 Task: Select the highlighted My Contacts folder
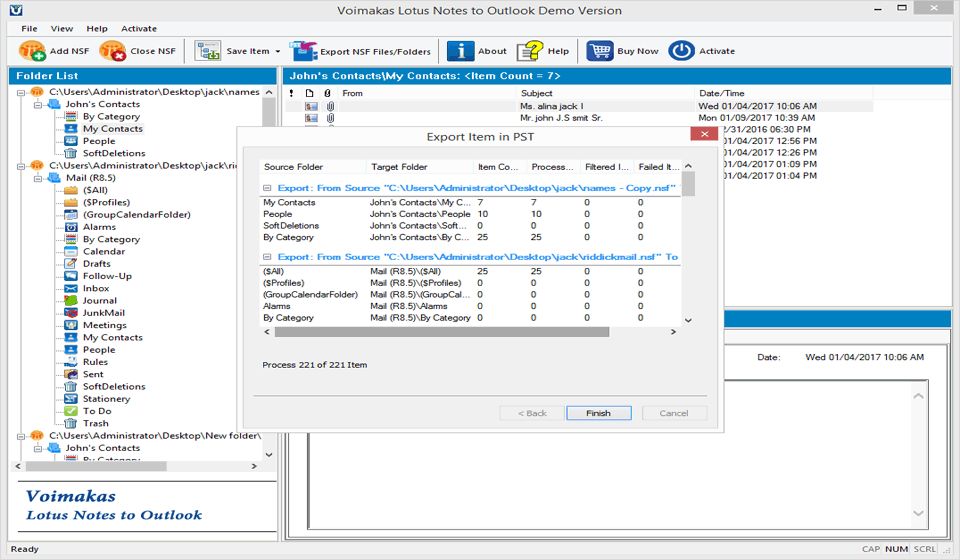(x=113, y=129)
